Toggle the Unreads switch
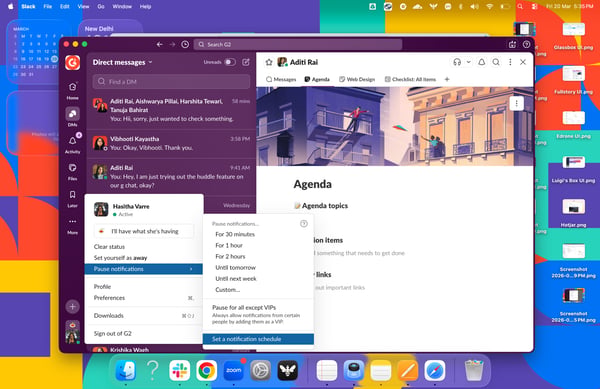 [x=230, y=62]
